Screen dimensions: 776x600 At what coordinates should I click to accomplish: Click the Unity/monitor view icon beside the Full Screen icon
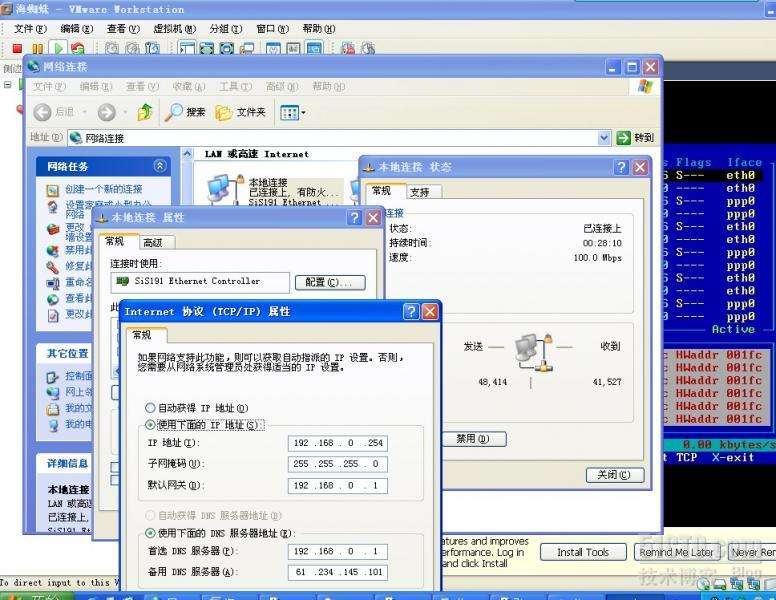click(x=246, y=49)
